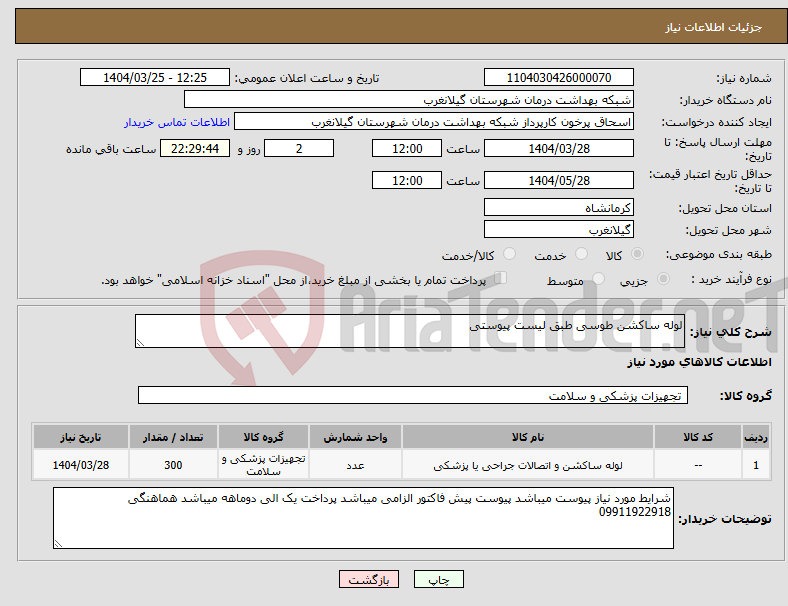Click the quantity cell 300
This screenshot has height=606, width=788.
click(173, 465)
